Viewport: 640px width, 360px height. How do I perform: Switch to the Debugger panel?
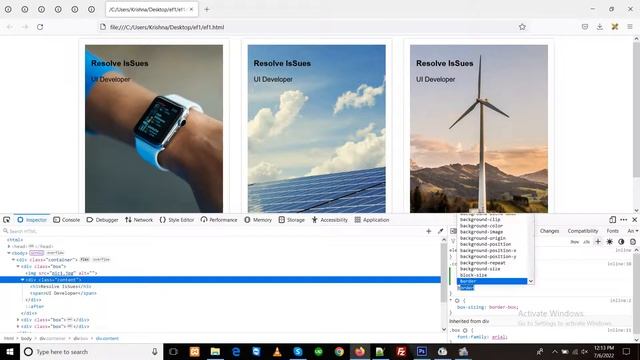(102, 220)
